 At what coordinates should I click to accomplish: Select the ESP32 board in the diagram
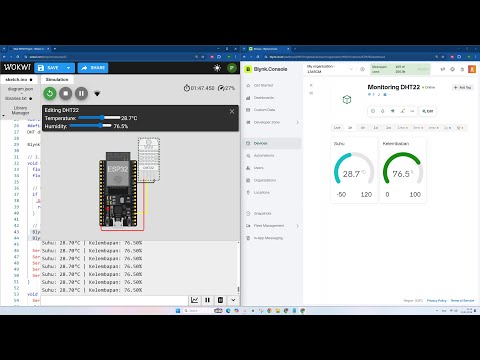tap(118, 189)
